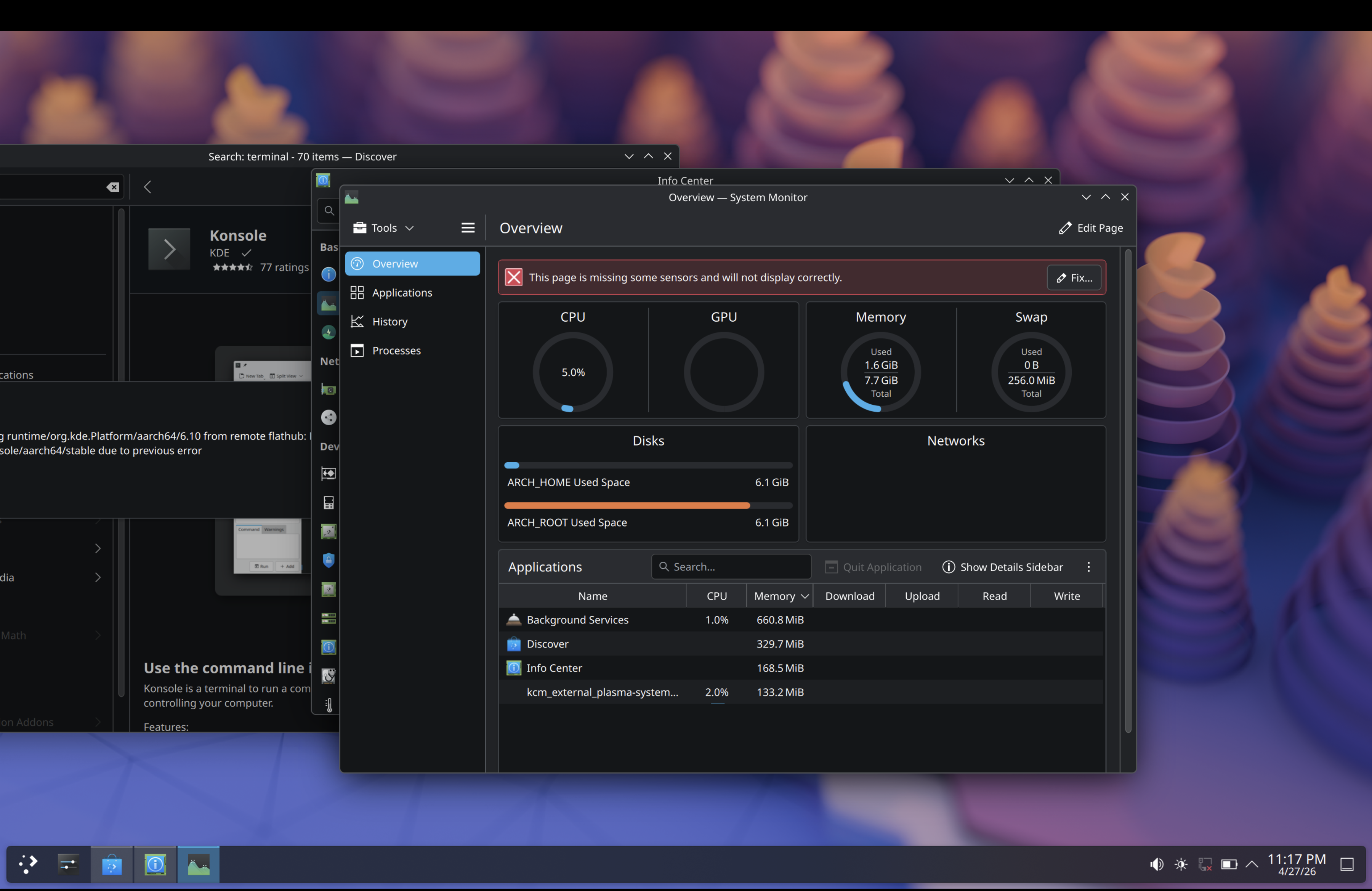Go back with the Discover back arrow
1372x891 pixels.
(x=147, y=187)
